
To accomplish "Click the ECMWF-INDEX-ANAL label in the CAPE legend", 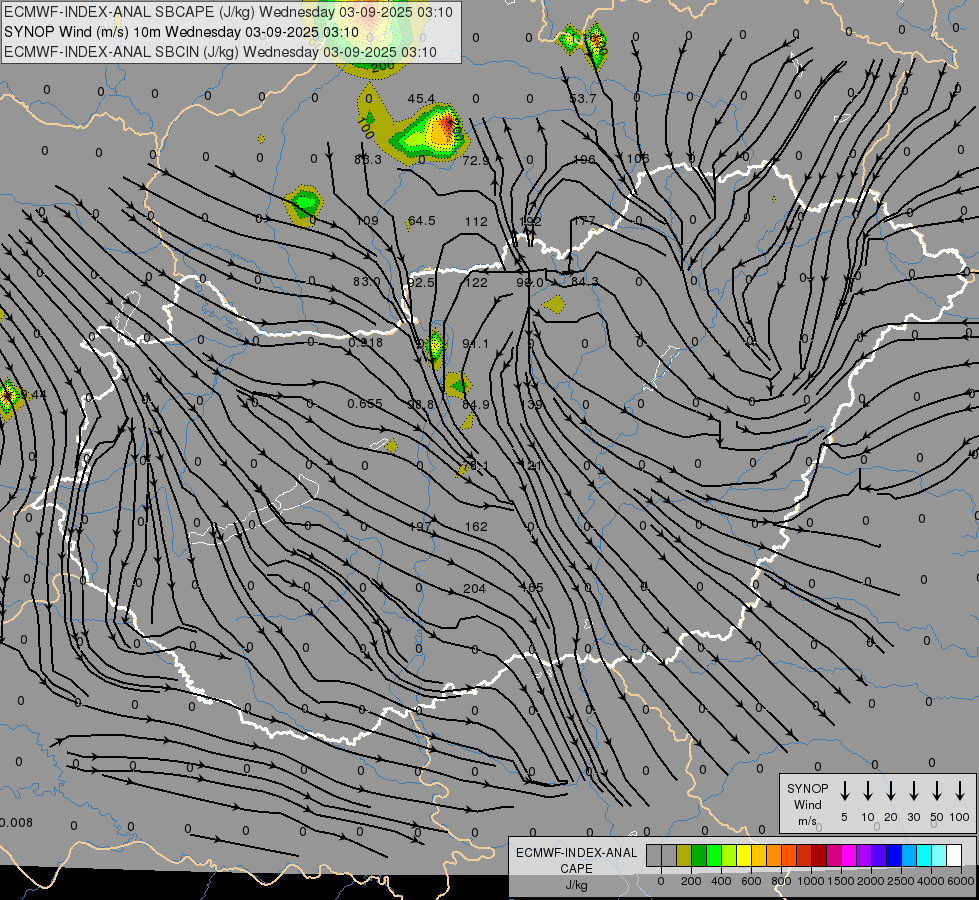I will coord(576,853).
